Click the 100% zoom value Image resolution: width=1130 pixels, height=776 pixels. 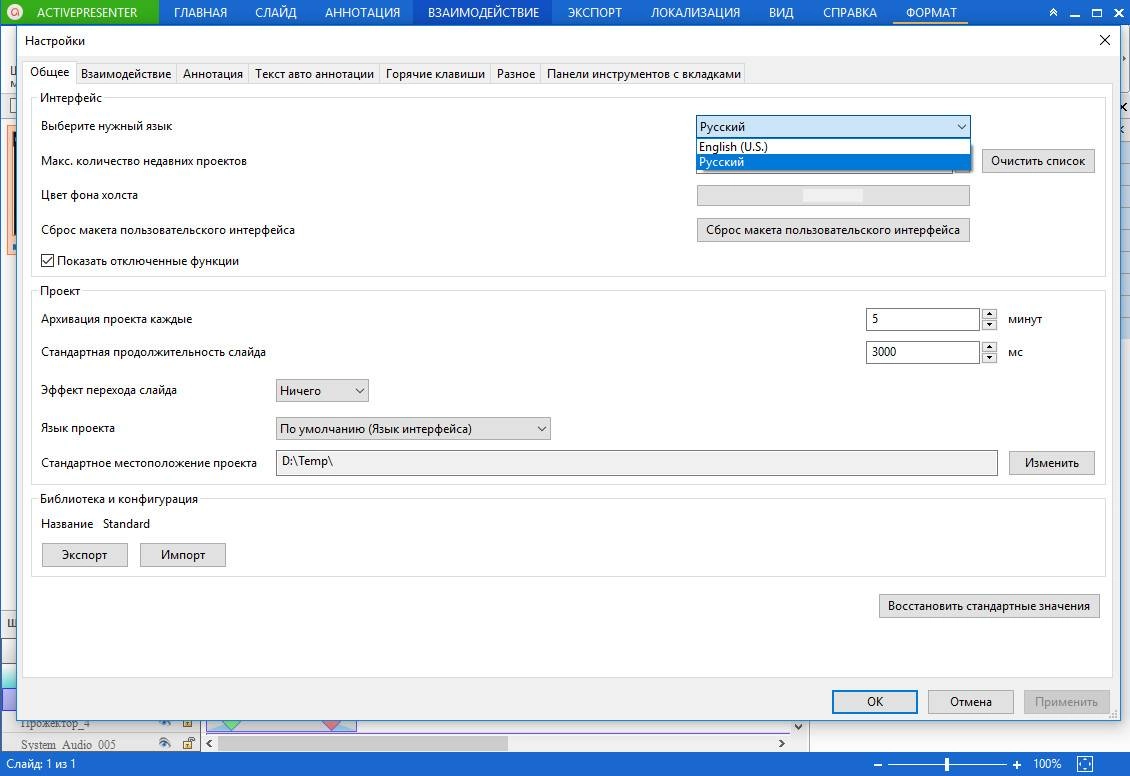click(1047, 764)
